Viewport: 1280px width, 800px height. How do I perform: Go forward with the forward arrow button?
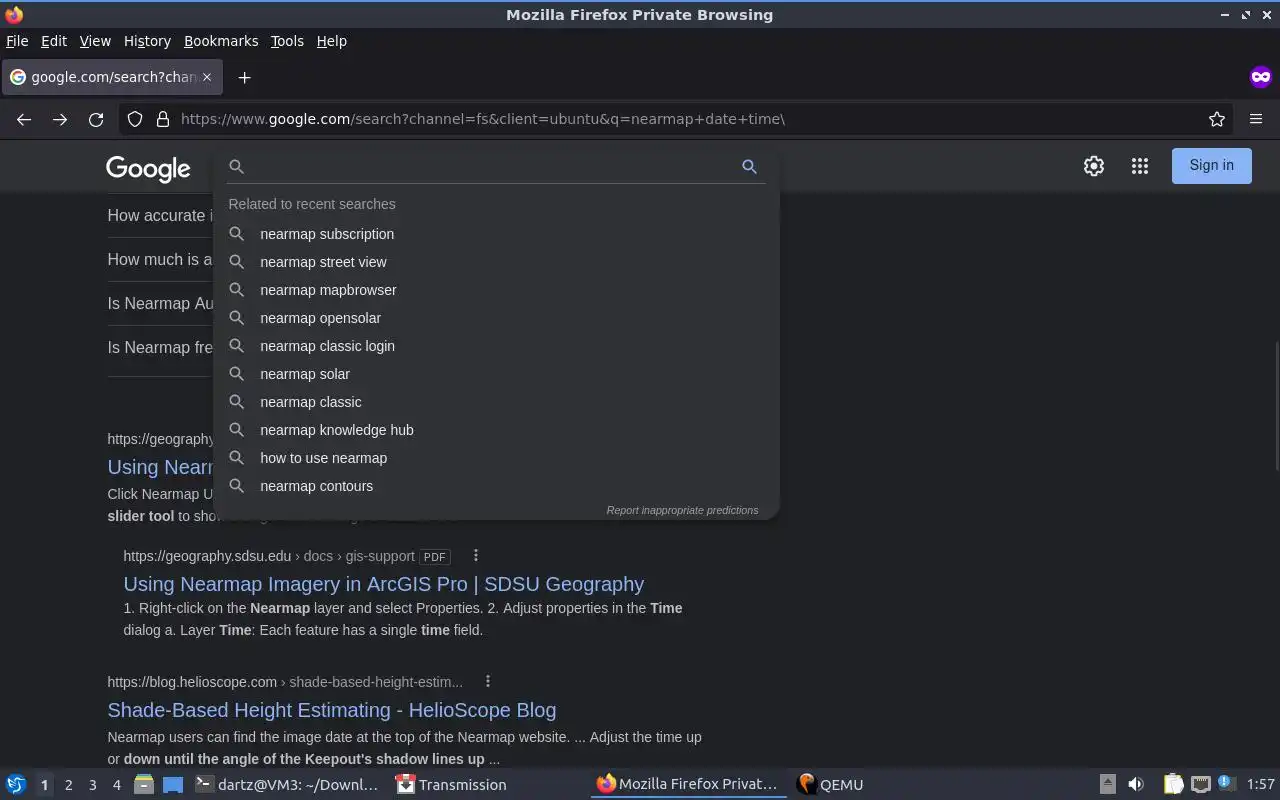tap(60, 119)
